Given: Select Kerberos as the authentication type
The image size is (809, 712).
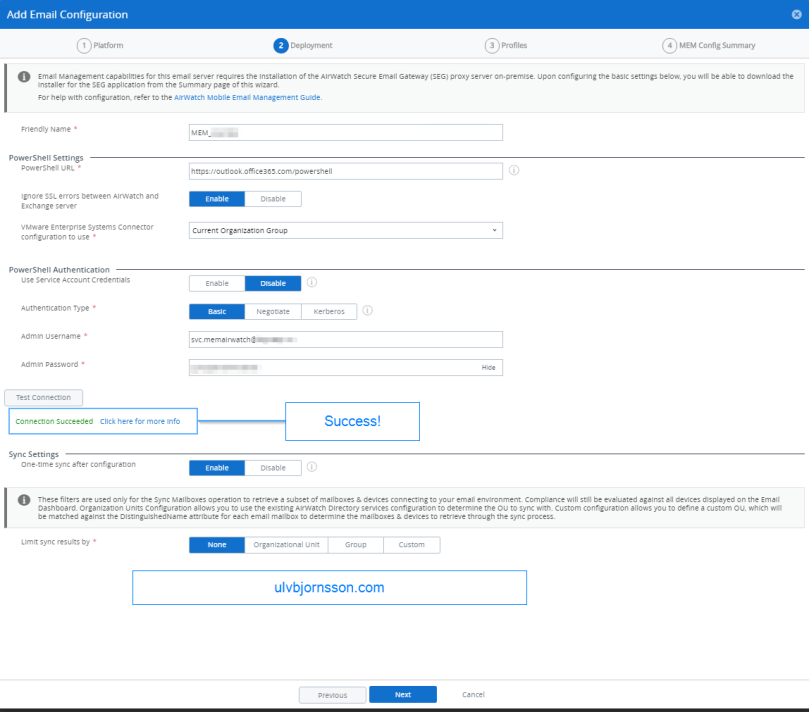Looking at the screenshot, I should [x=330, y=311].
